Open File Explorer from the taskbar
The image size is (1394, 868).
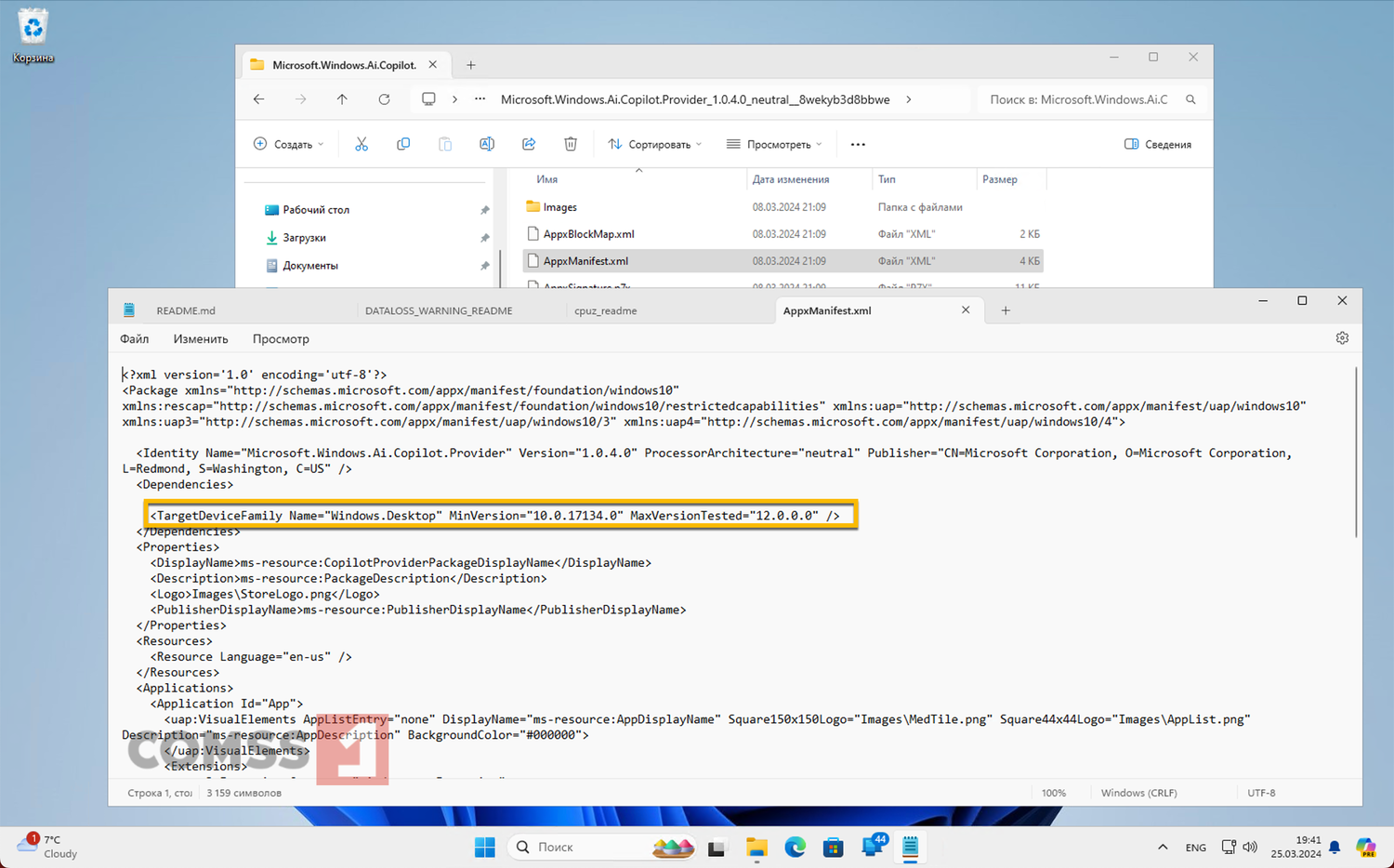(756, 848)
